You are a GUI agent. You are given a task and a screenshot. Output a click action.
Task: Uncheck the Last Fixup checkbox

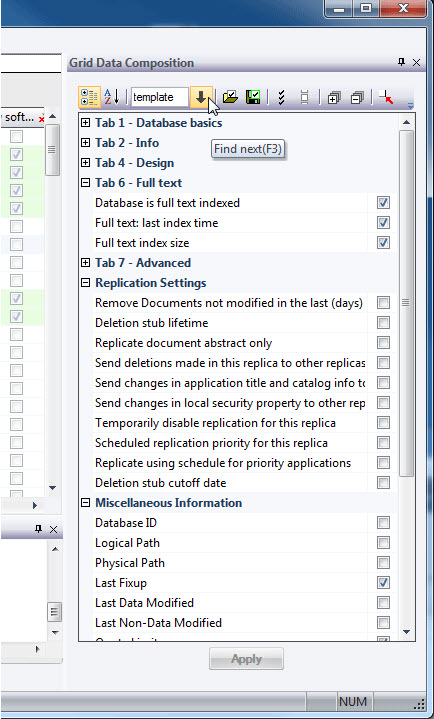[x=383, y=583]
